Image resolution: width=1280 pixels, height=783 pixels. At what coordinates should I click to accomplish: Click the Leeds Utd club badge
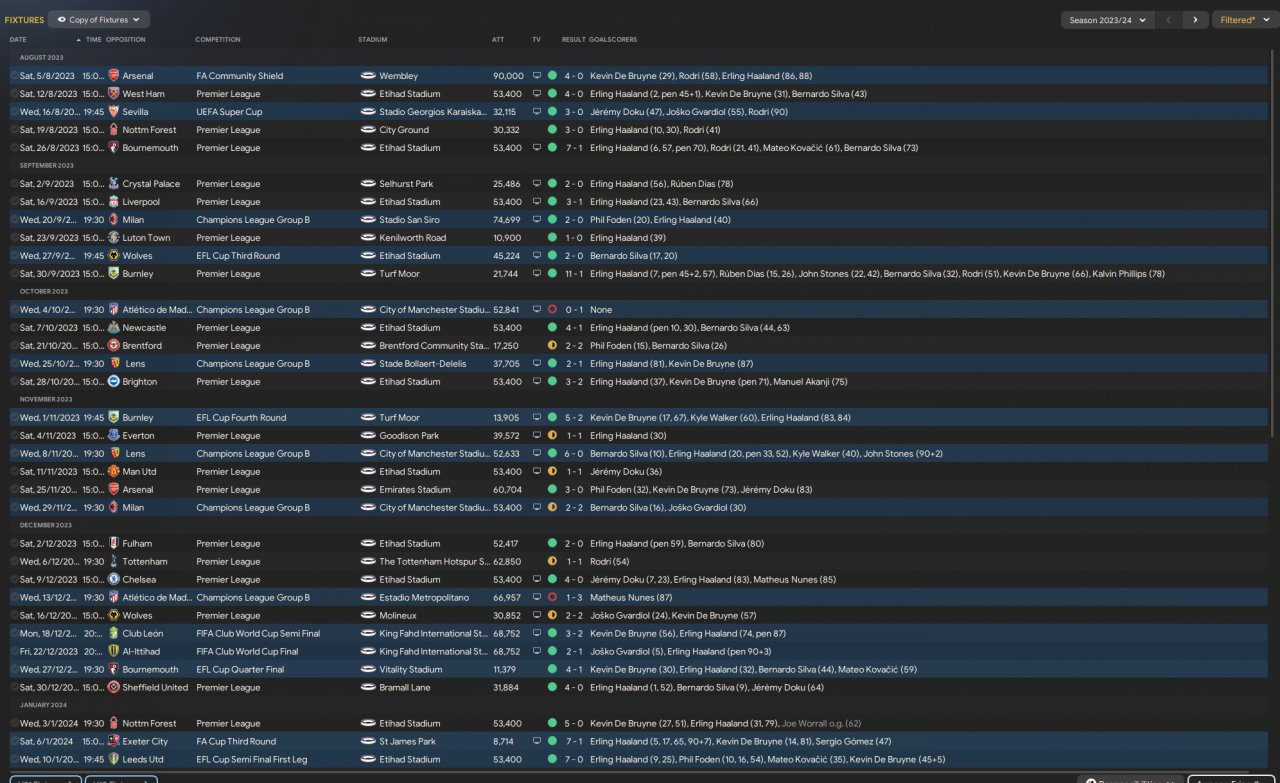point(113,760)
